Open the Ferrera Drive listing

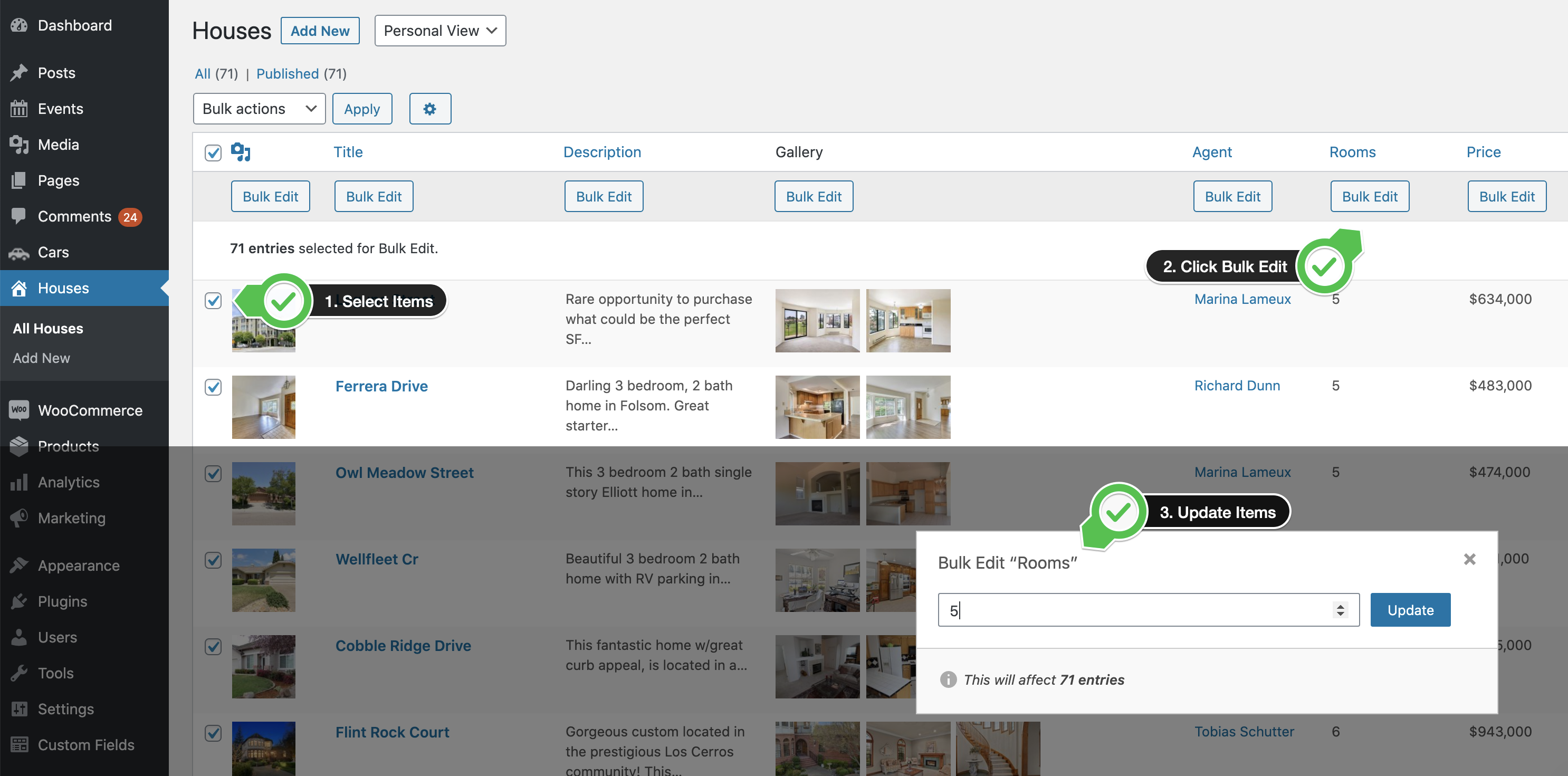(x=381, y=387)
